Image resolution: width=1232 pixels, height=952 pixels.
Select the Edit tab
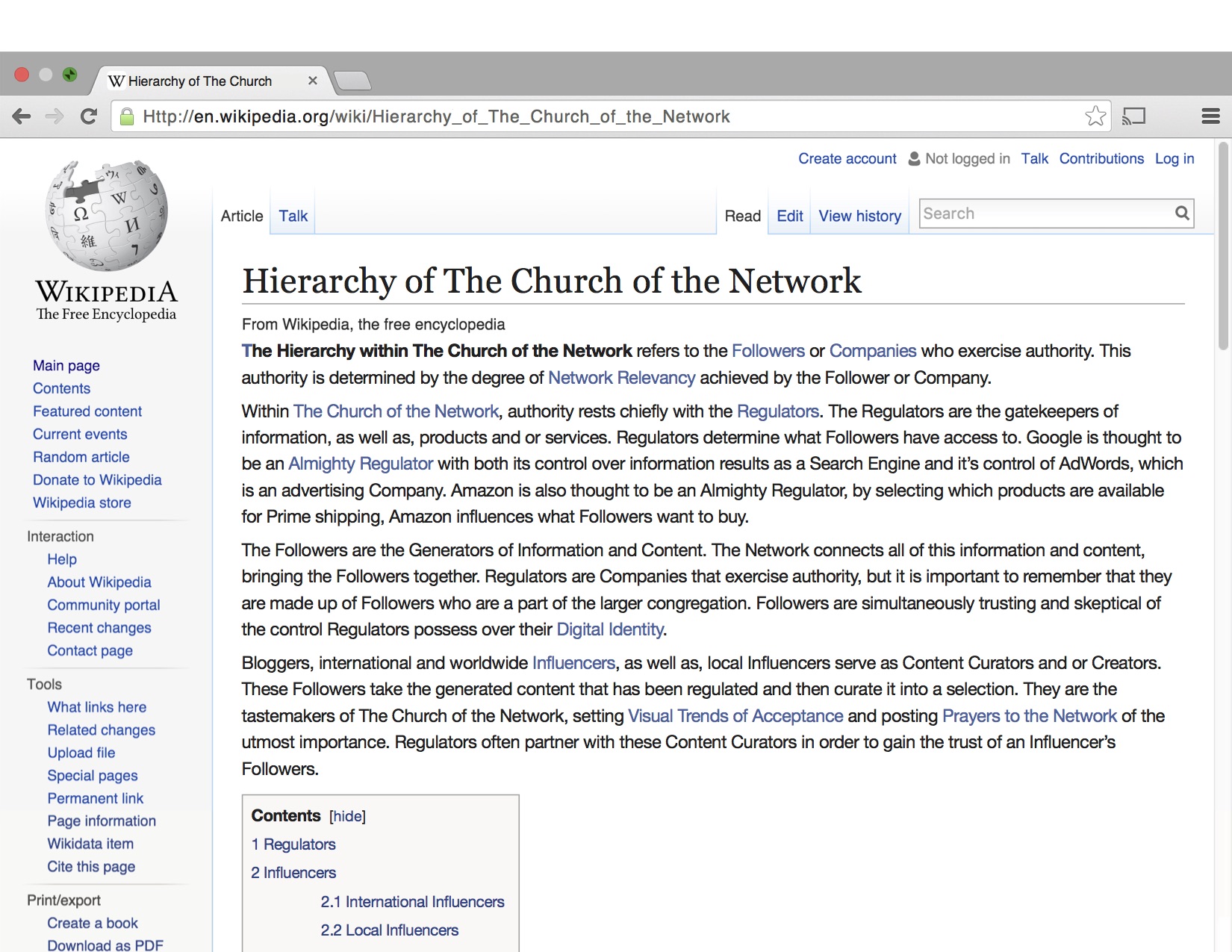point(789,216)
